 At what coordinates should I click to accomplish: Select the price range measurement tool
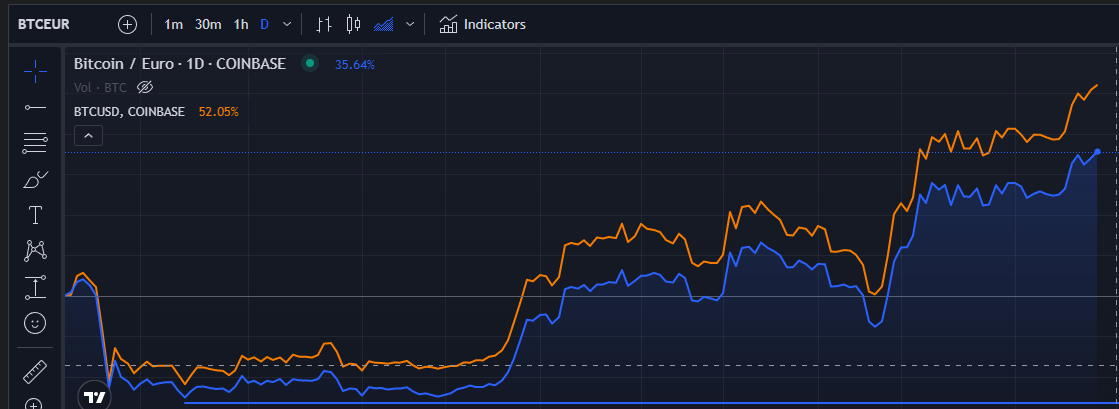(x=35, y=288)
